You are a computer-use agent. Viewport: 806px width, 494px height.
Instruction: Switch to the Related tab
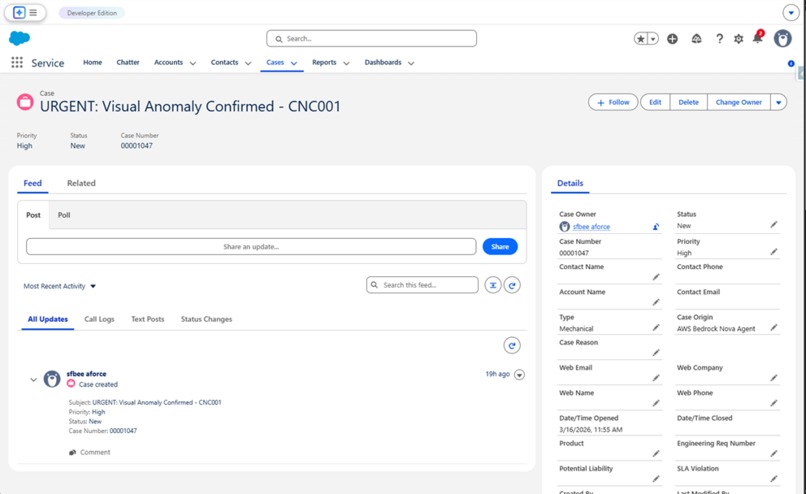click(81, 183)
